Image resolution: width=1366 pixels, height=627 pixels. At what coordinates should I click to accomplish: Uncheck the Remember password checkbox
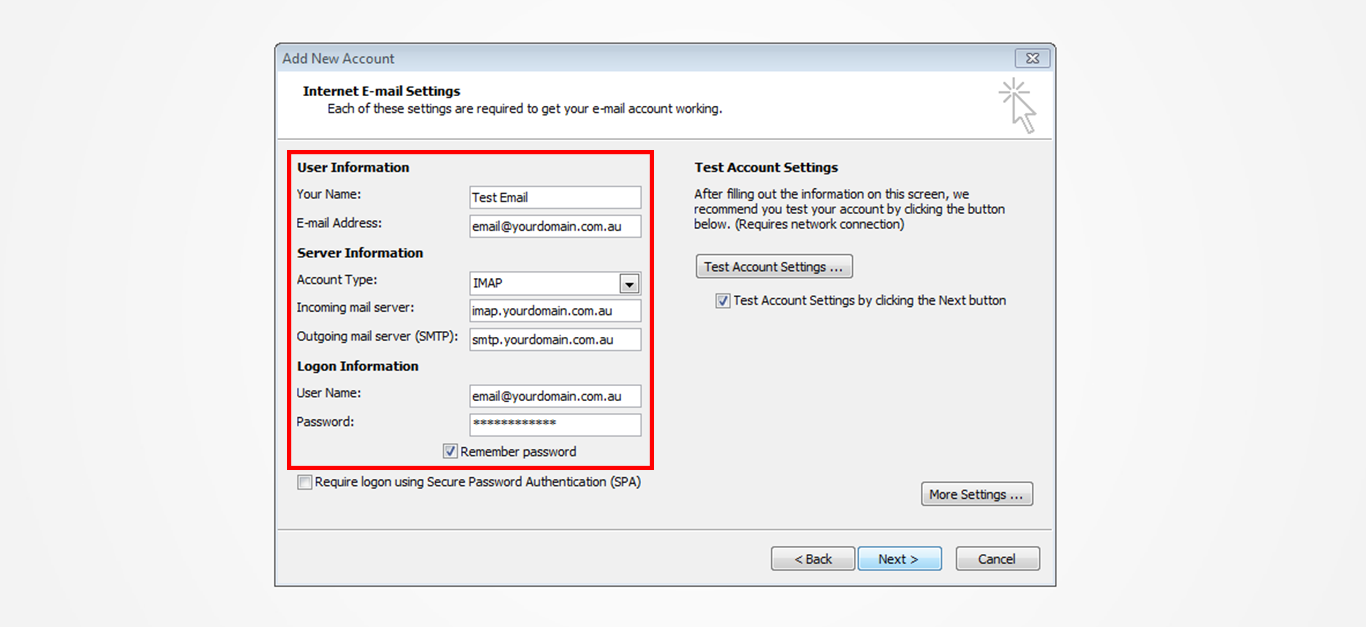click(451, 452)
